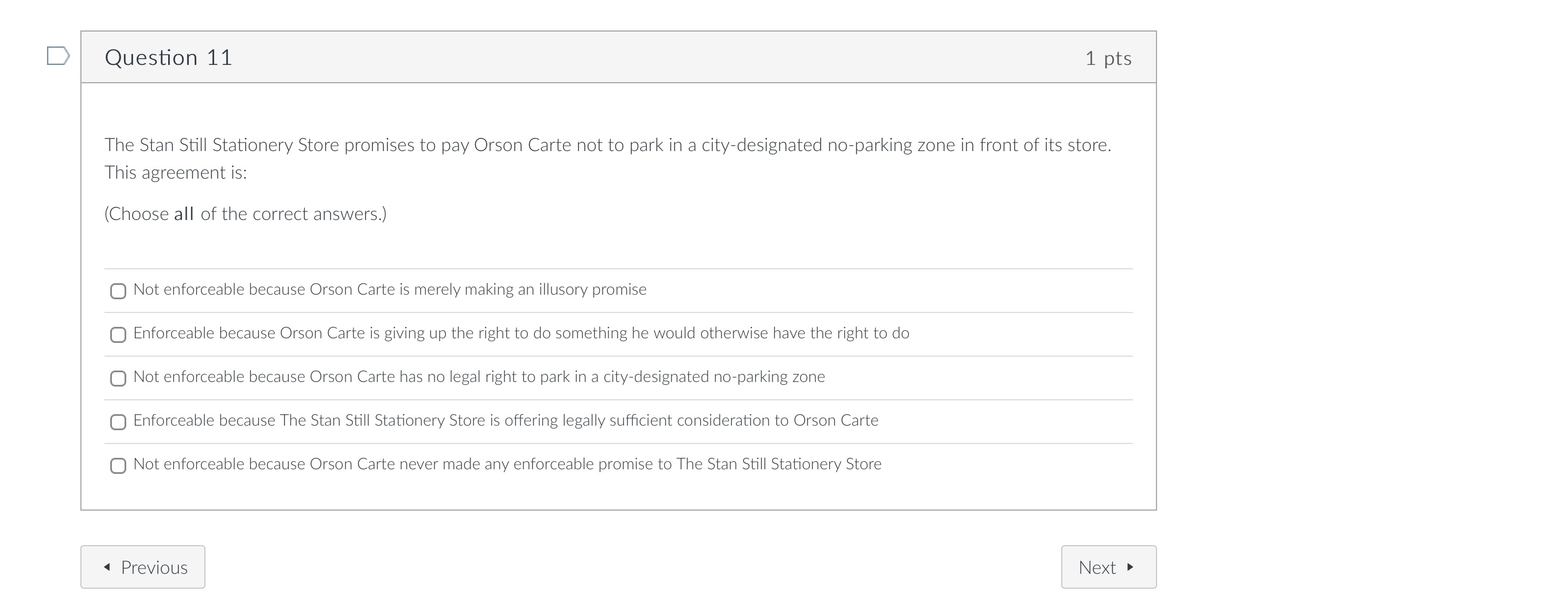Click the 'Question 11' heading
Screen dimensions: 1568x606
pos(169,58)
